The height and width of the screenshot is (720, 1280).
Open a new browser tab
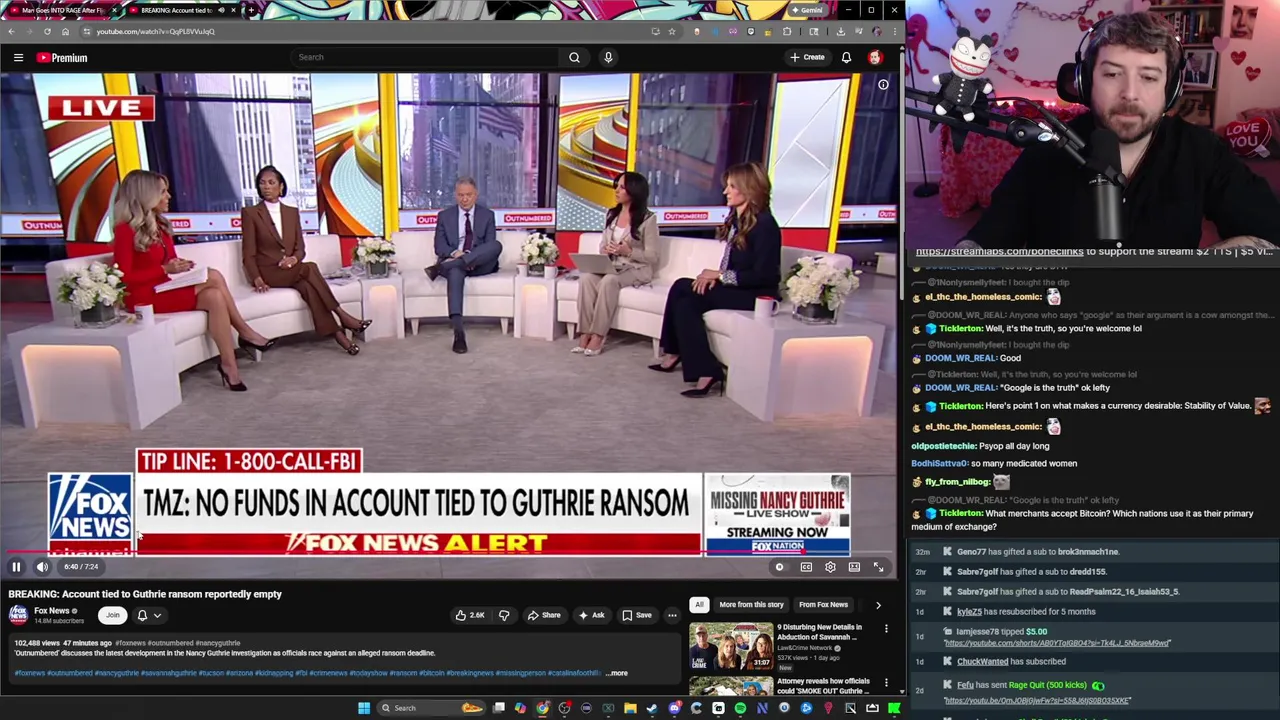251,10
